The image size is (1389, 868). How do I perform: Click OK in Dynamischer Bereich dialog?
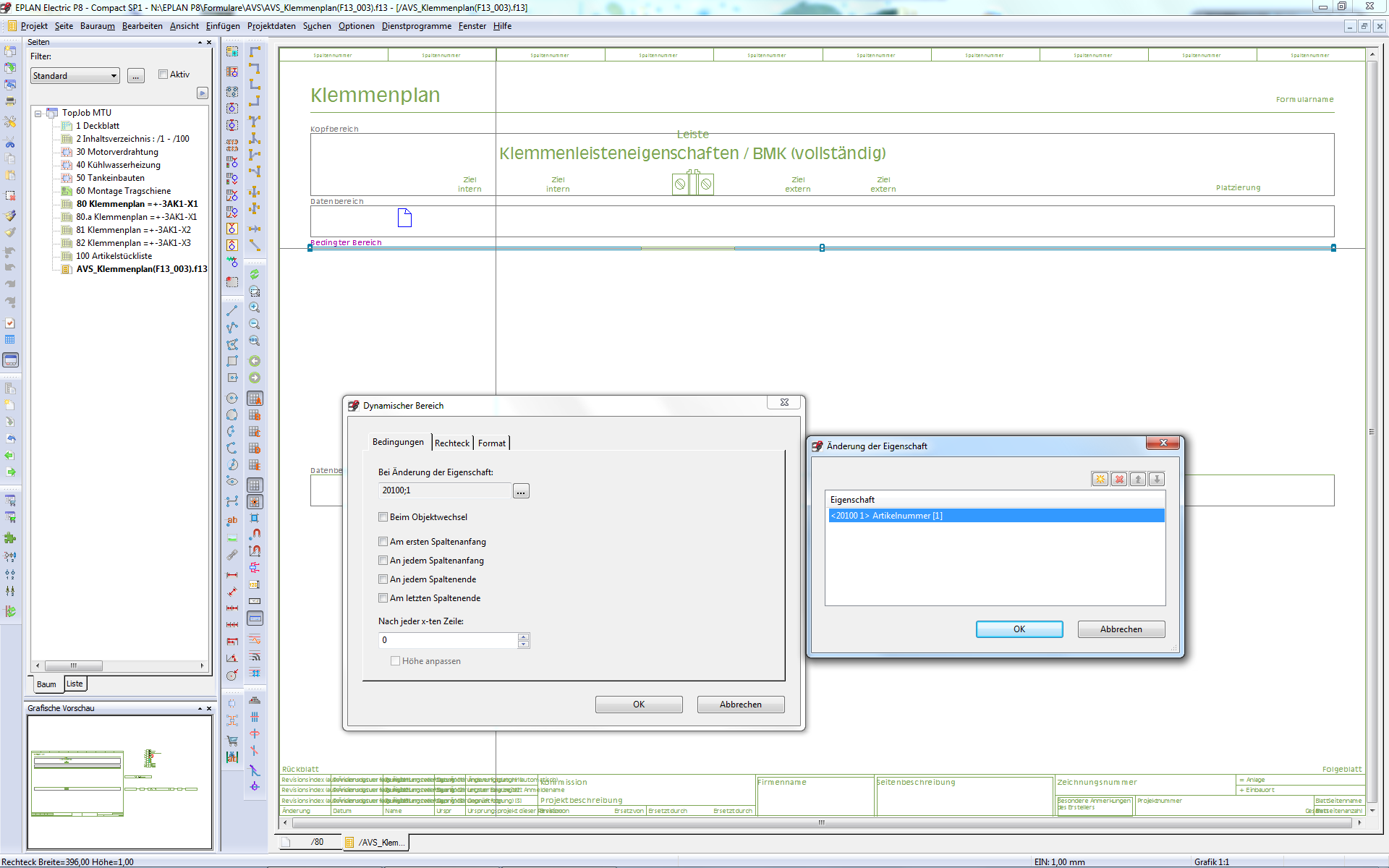[x=639, y=705]
